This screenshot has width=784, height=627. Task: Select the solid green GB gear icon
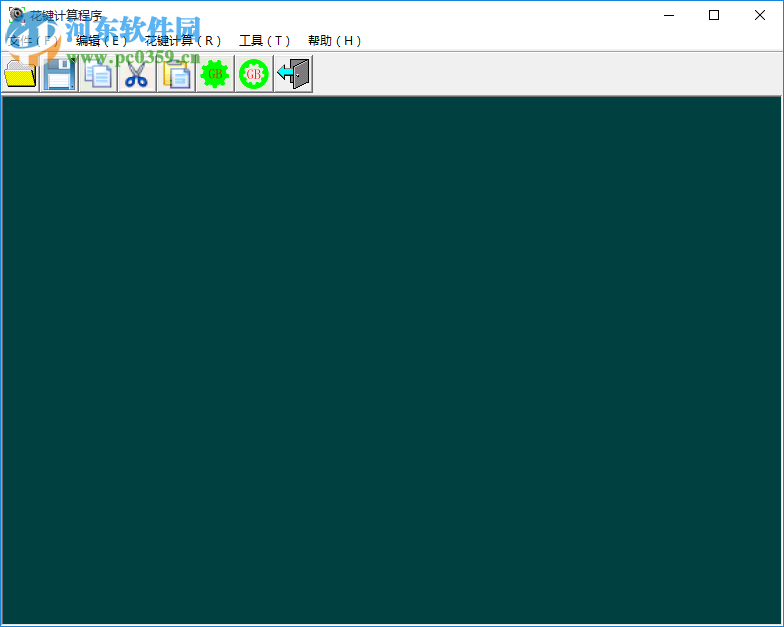(215, 74)
